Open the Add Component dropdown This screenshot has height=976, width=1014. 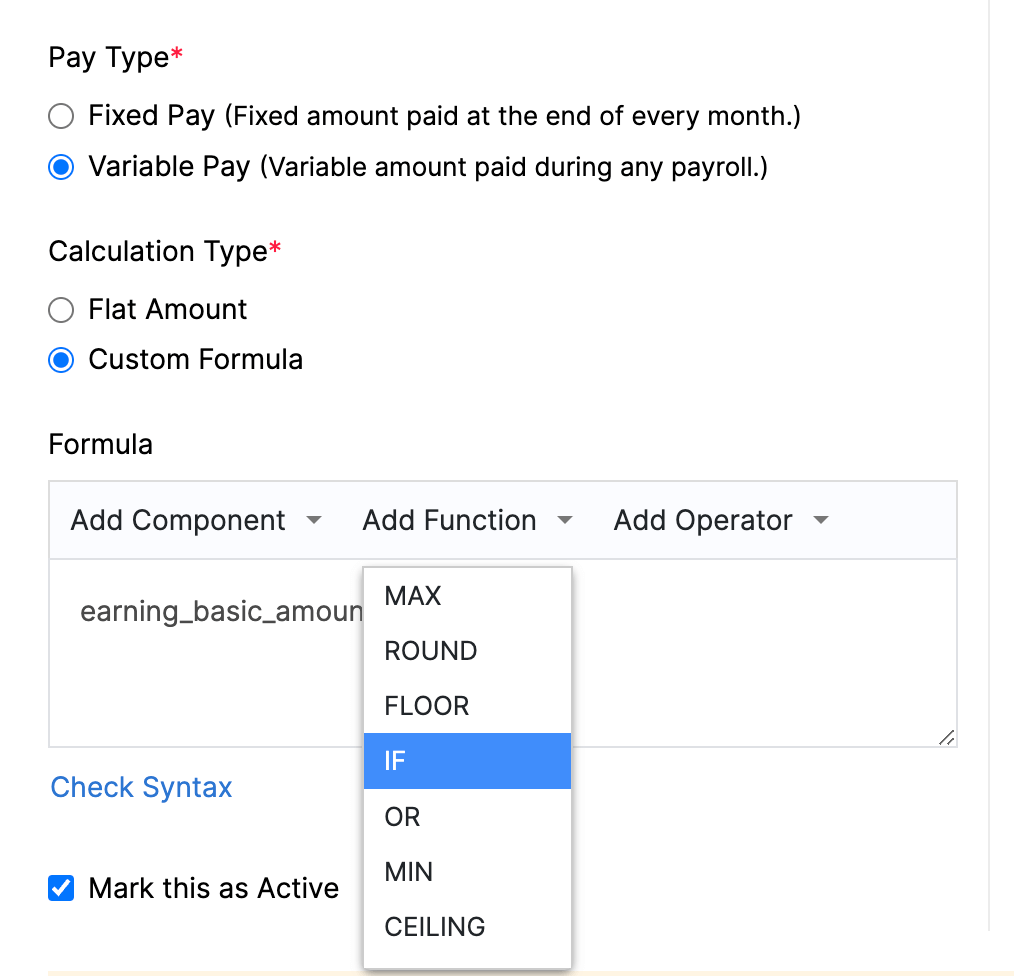click(x=194, y=520)
